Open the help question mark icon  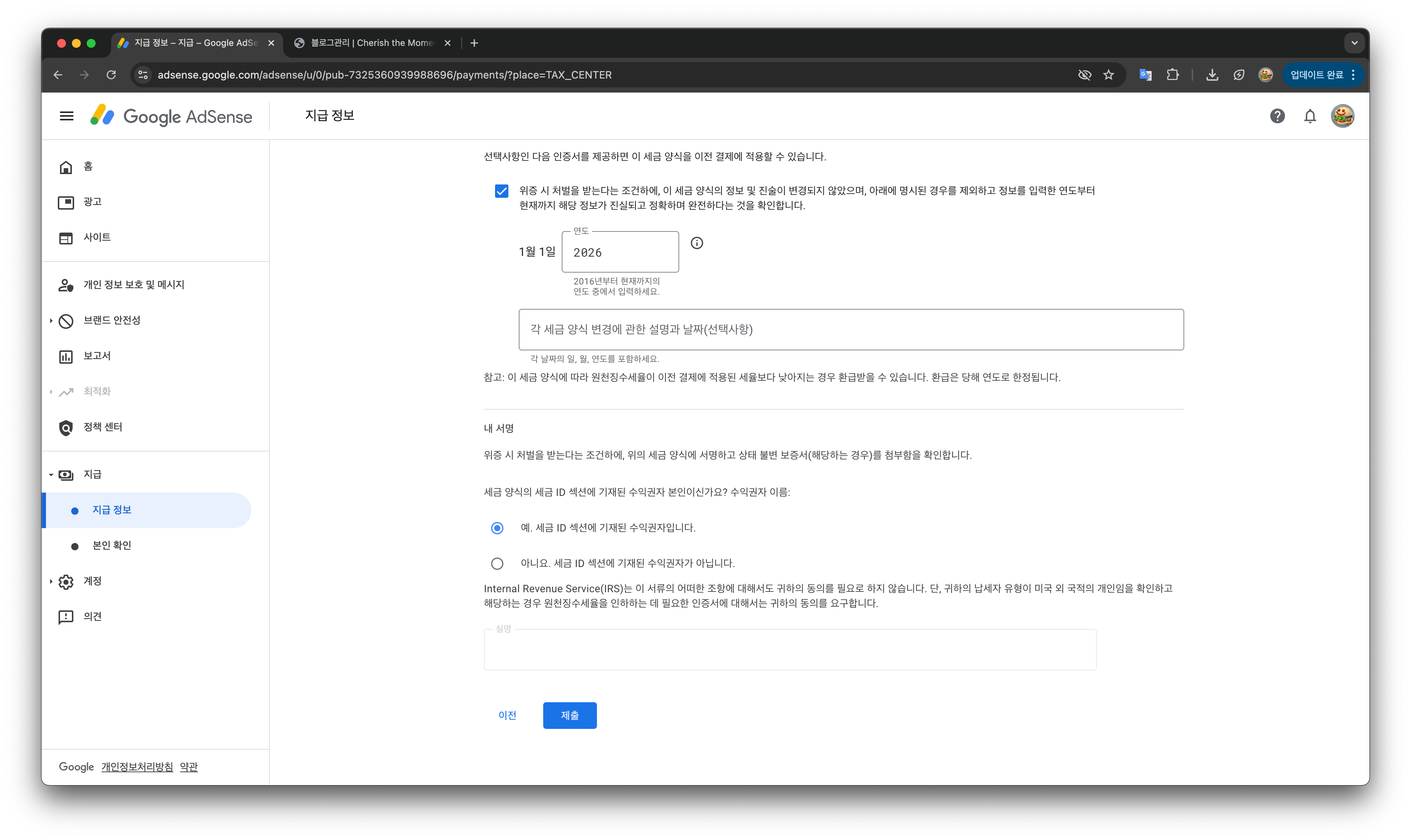pyautogui.click(x=1277, y=116)
